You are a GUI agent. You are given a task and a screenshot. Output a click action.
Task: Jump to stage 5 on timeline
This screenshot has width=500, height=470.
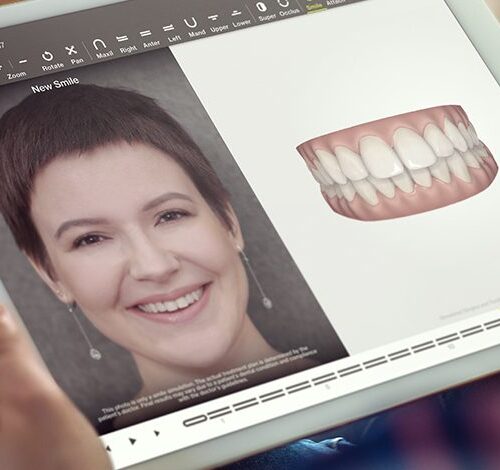(x=325, y=380)
